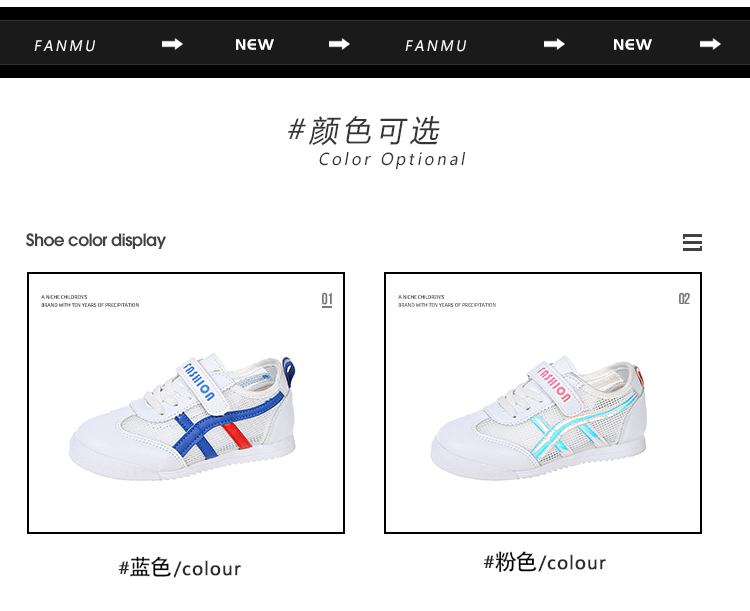Viewport: 750px width, 611px height.
Task: Click the Shoe color display title
Action: [x=96, y=240]
